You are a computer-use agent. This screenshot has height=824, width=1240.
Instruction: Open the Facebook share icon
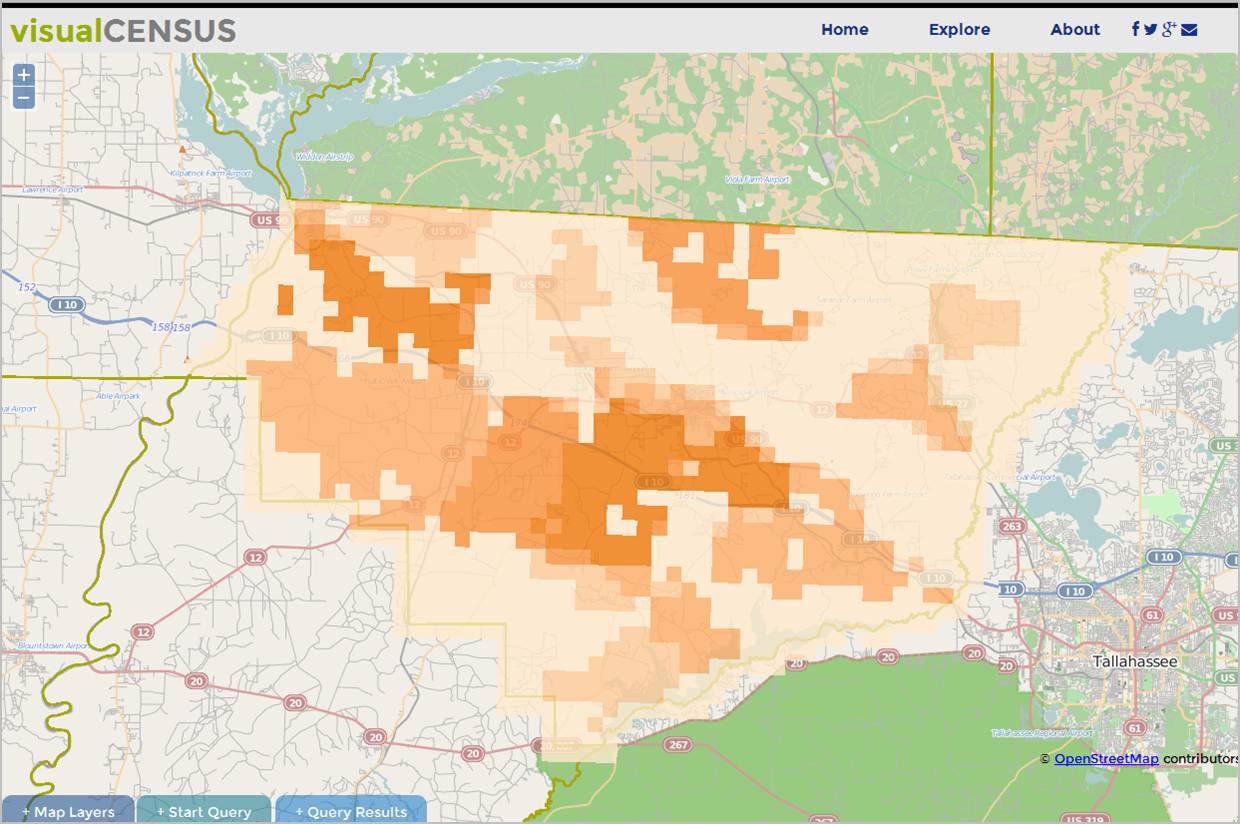click(1136, 29)
